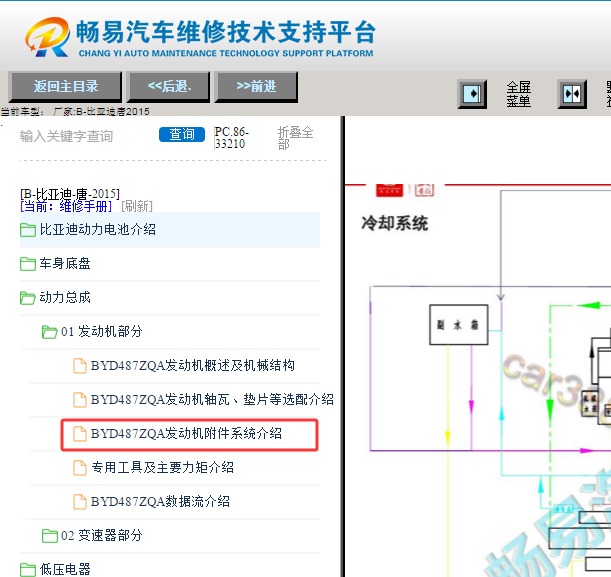This screenshot has height=577, width=611.
Task: Click the PC.86-33210 text
Action: click(231, 138)
